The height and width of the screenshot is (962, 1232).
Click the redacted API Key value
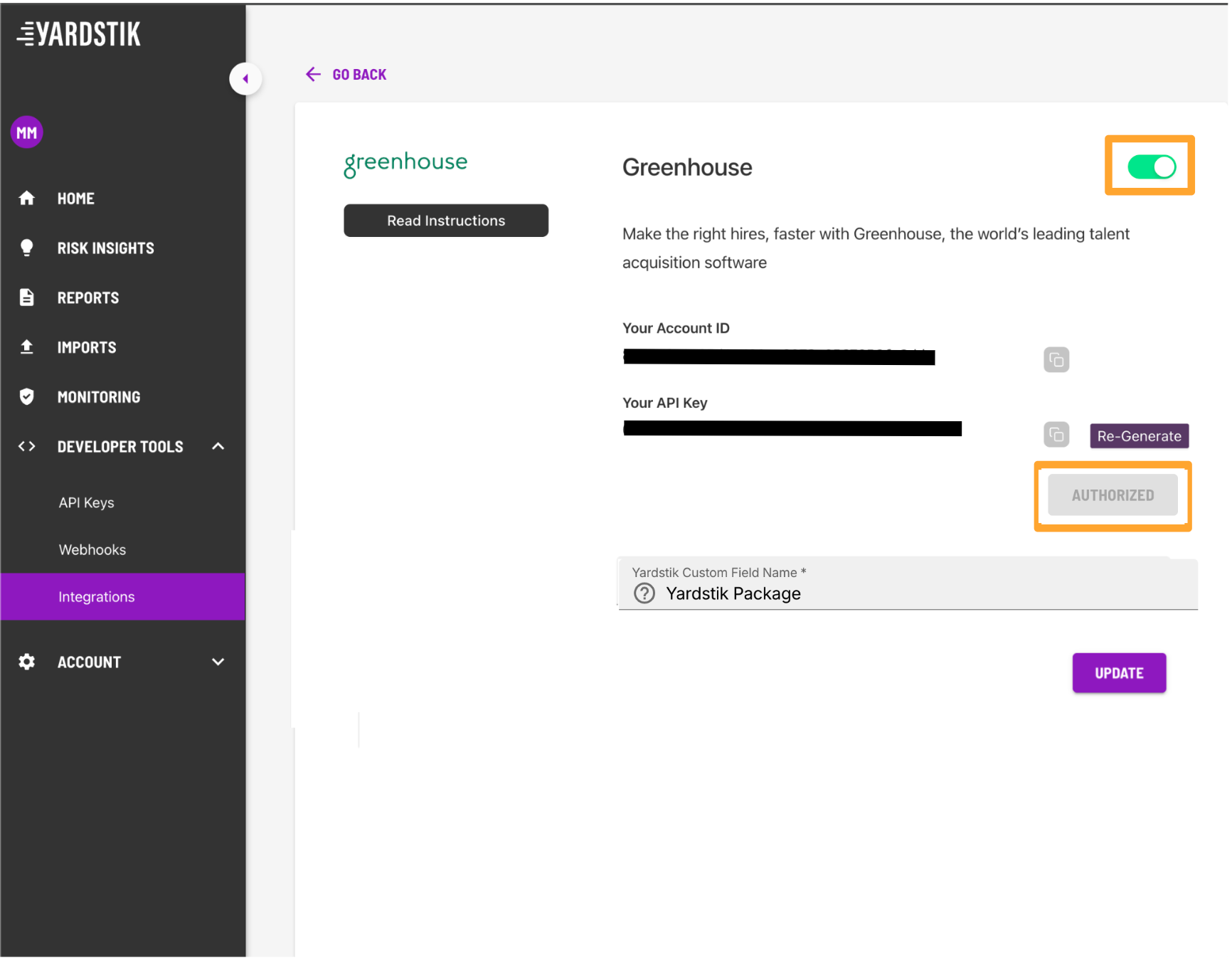792,429
